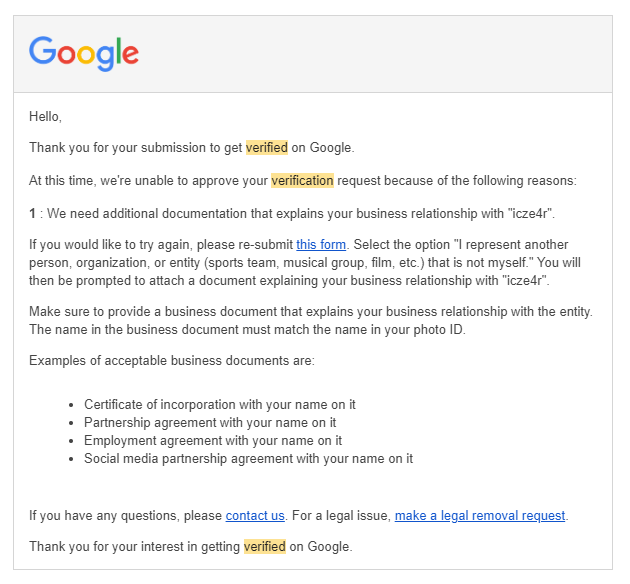Image resolution: width=630 pixels, height=584 pixels.
Task: Click the "iczе4r" name in reason line
Action: [x=530, y=213]
